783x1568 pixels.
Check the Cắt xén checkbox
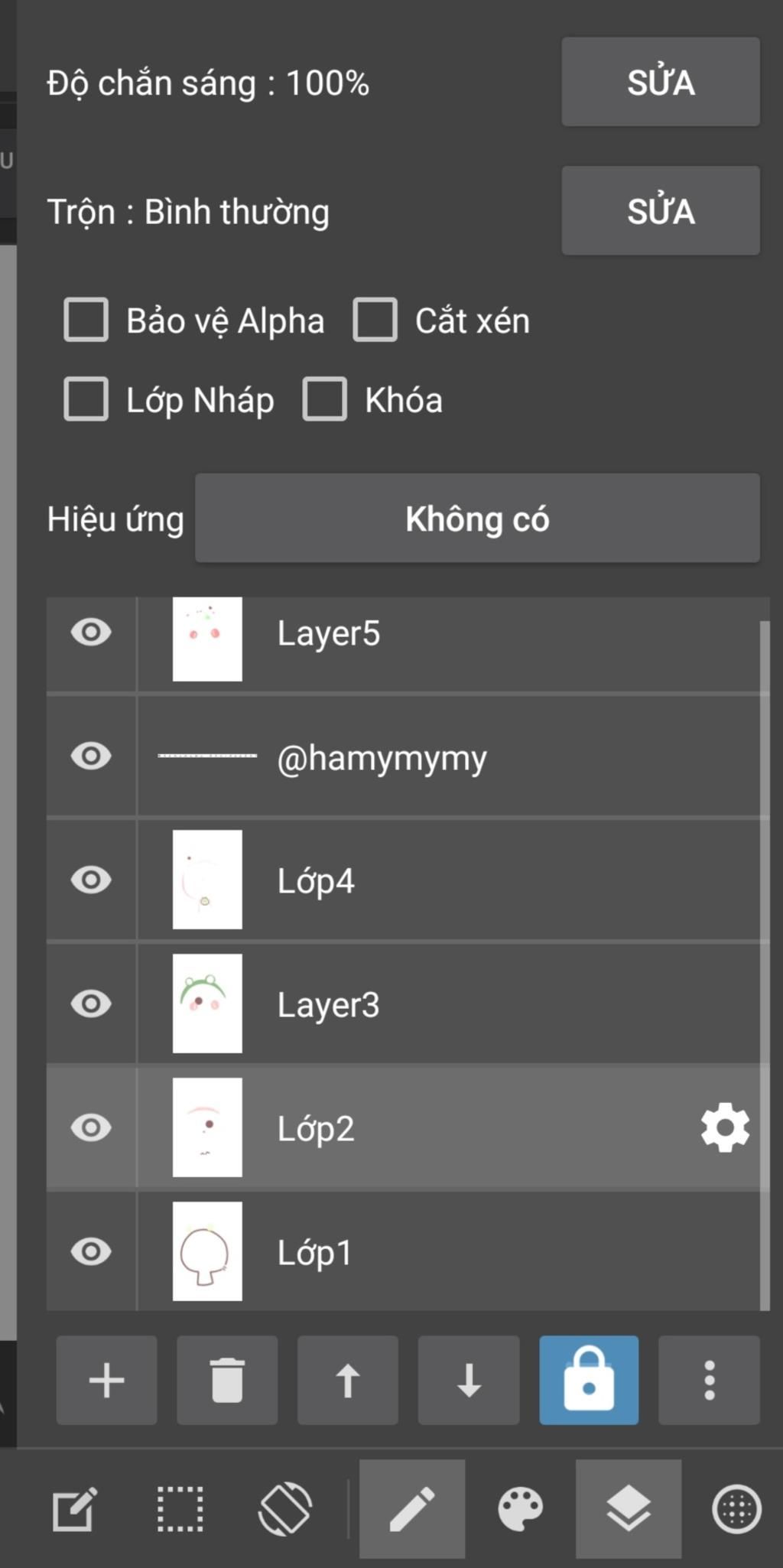pyautogui.click(x=375, y=320)
